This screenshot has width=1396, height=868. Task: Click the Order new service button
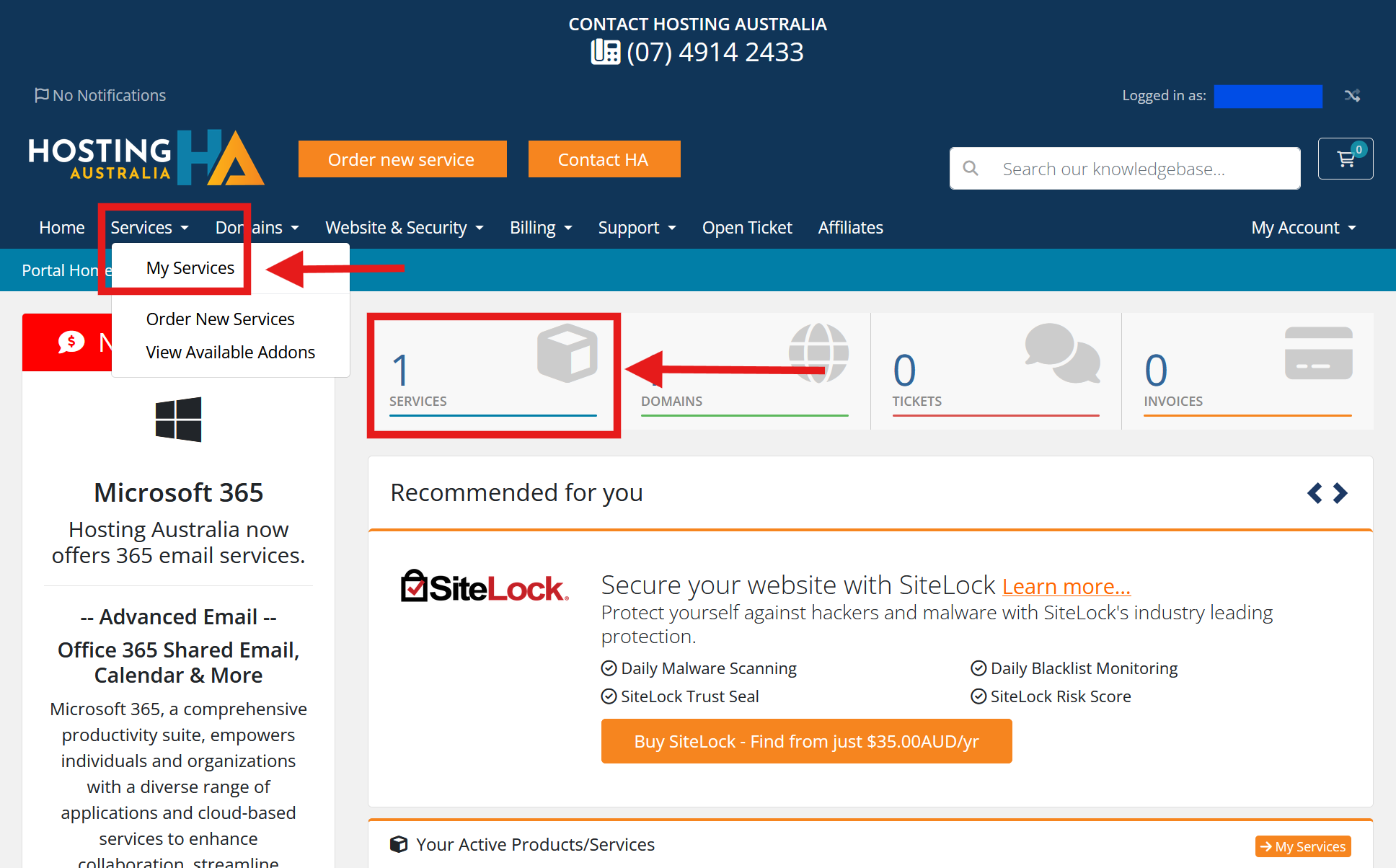click(x=402, y=159)
